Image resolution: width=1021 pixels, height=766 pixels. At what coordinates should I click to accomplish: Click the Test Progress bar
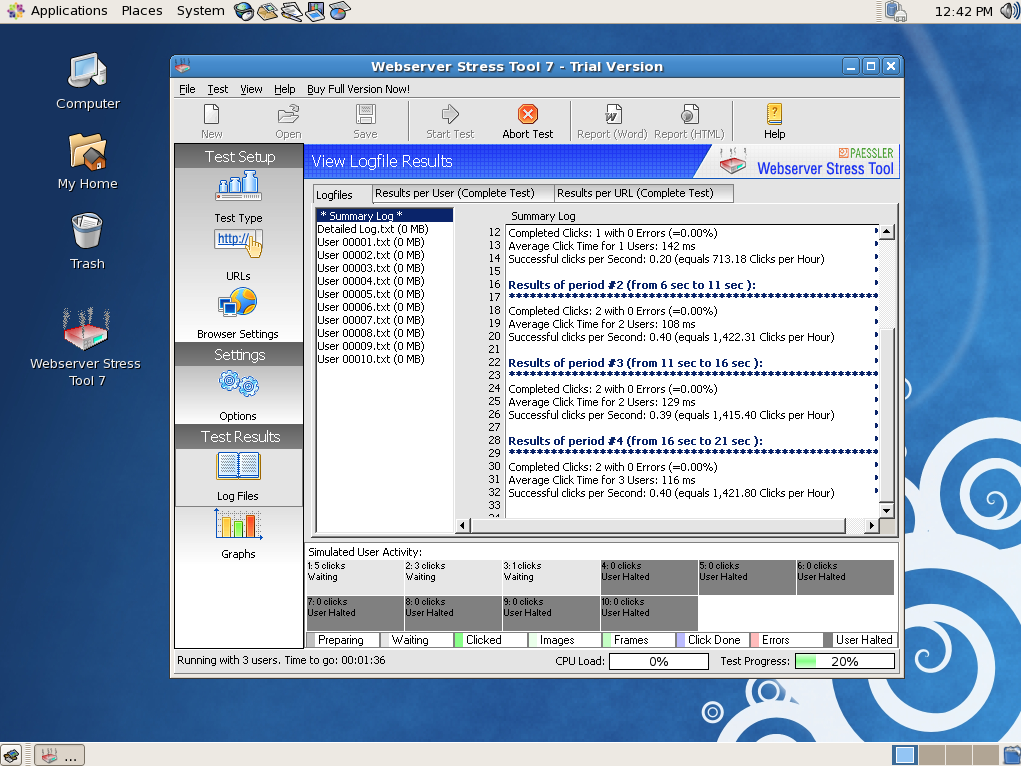[845, 661]
